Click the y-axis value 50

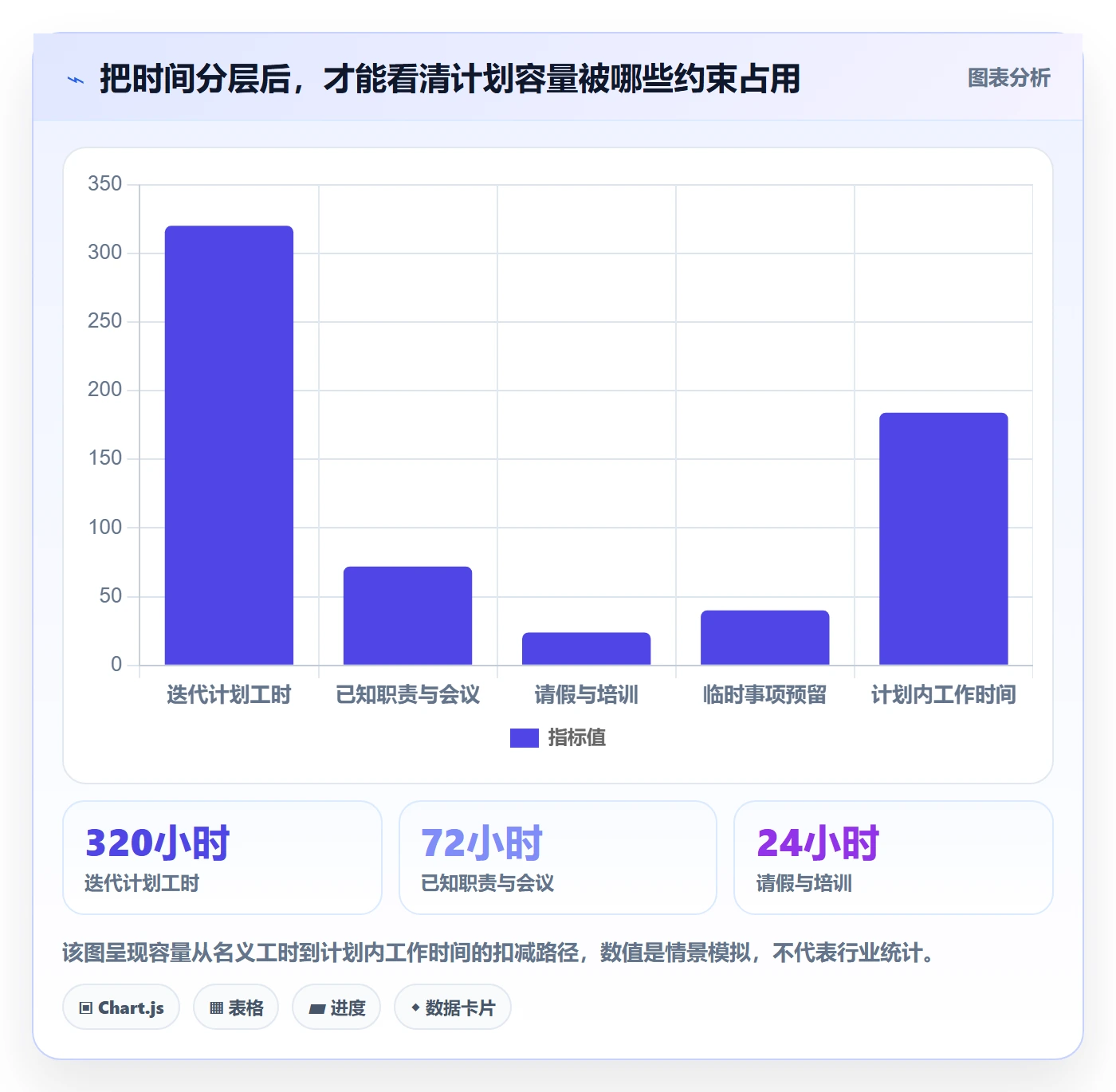click(x=111, y=596)
